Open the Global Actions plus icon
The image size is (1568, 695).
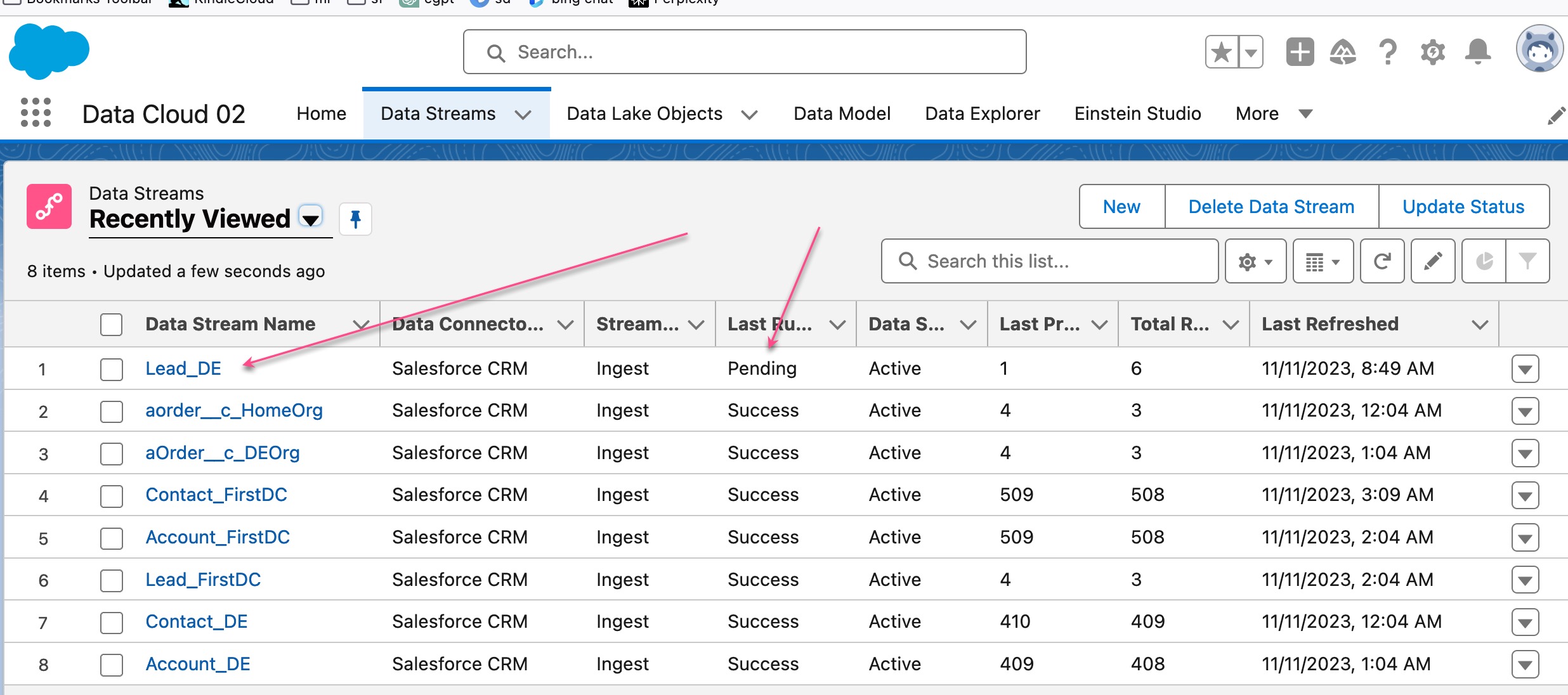pos(1300,52)
